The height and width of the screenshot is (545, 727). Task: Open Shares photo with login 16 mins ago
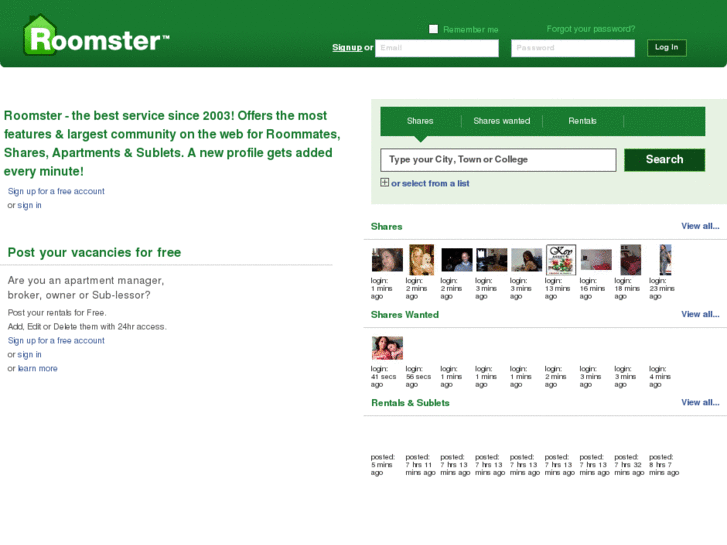596,260
